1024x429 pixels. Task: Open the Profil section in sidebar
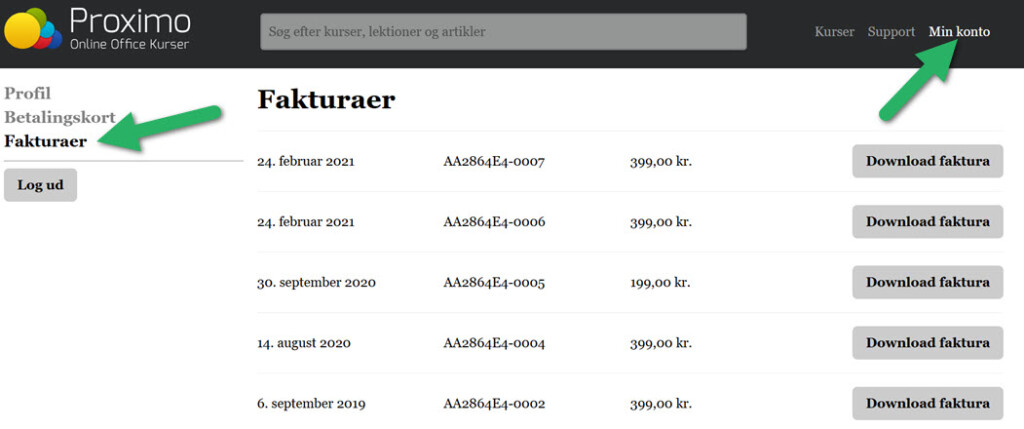coord(27,93)
